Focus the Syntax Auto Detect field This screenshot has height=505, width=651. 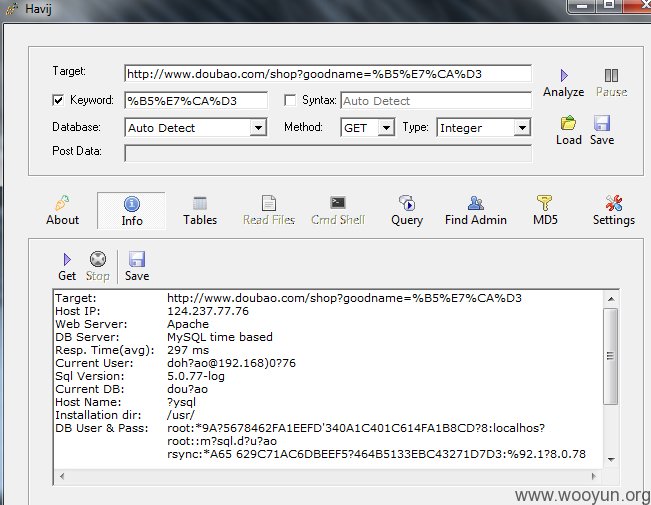click(436, 101)
